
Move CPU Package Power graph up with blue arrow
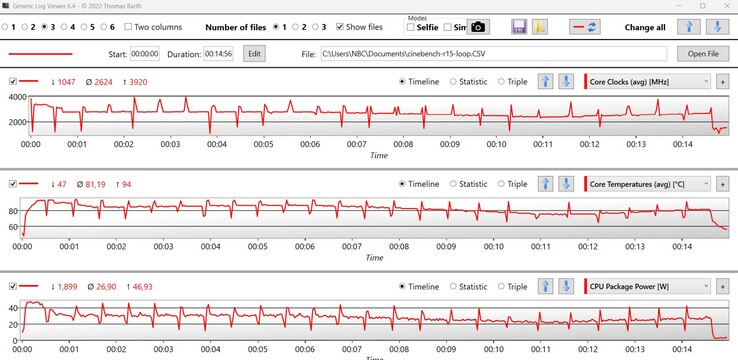[x=545, y=286]
